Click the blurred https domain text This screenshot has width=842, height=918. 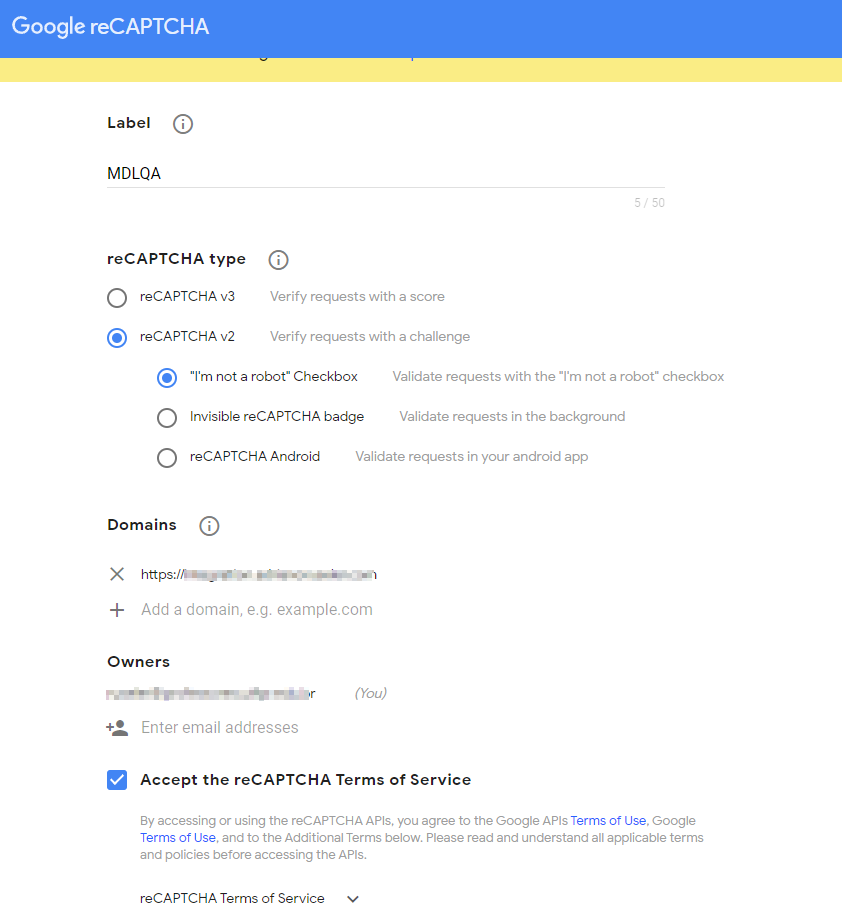pos(259,574)
